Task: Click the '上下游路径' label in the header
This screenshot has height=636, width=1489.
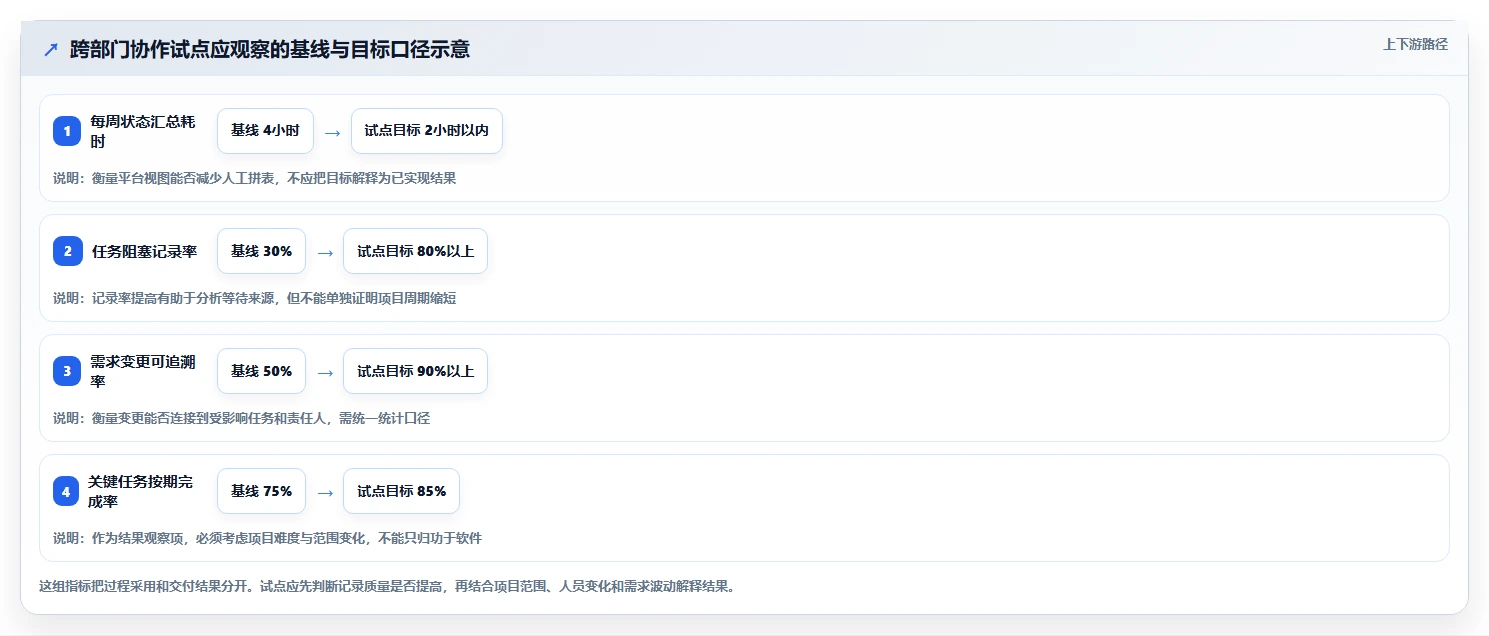Action: pos(1415,44)
